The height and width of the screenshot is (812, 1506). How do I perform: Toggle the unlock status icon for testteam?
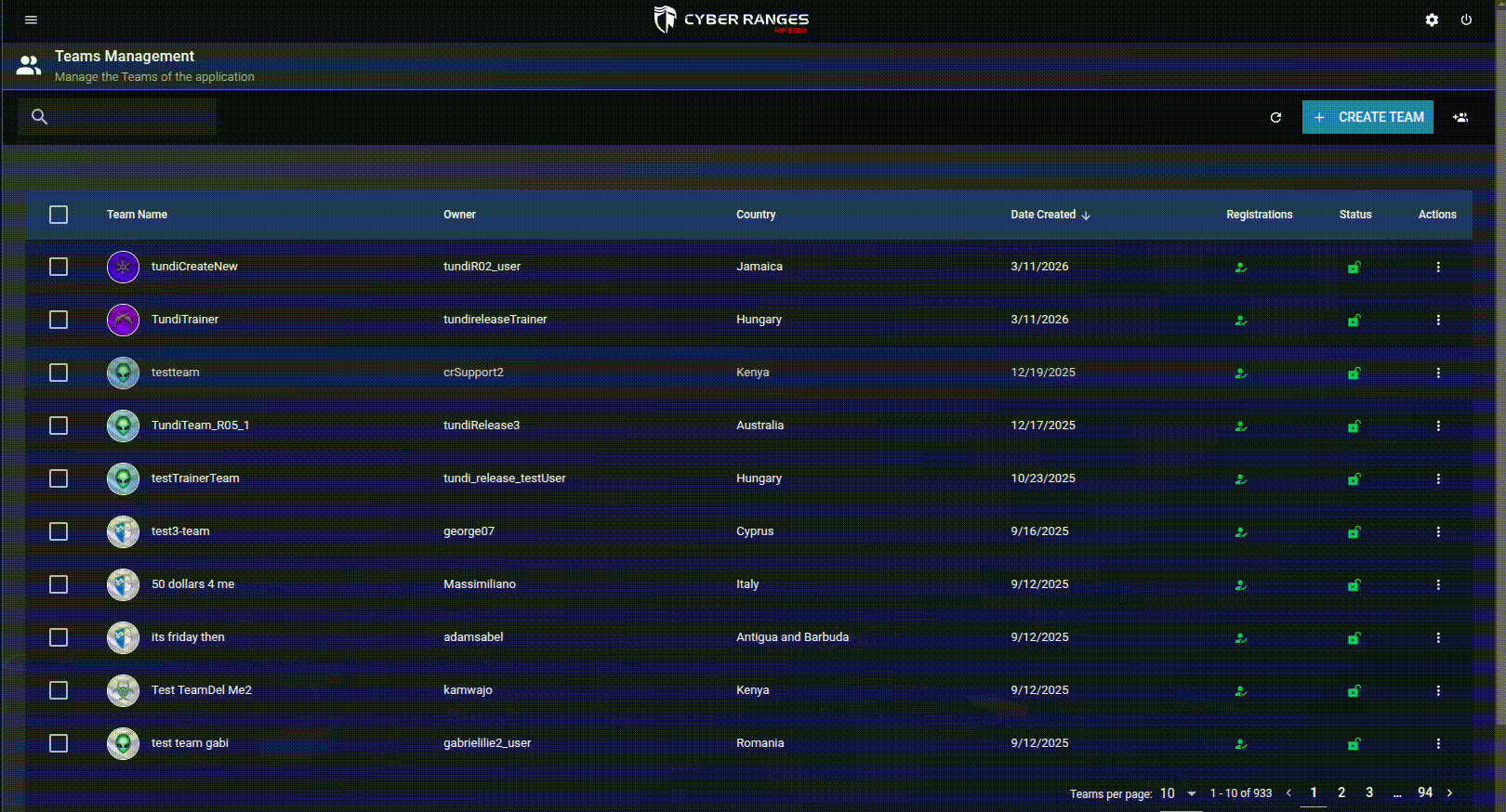(1354, 373)
